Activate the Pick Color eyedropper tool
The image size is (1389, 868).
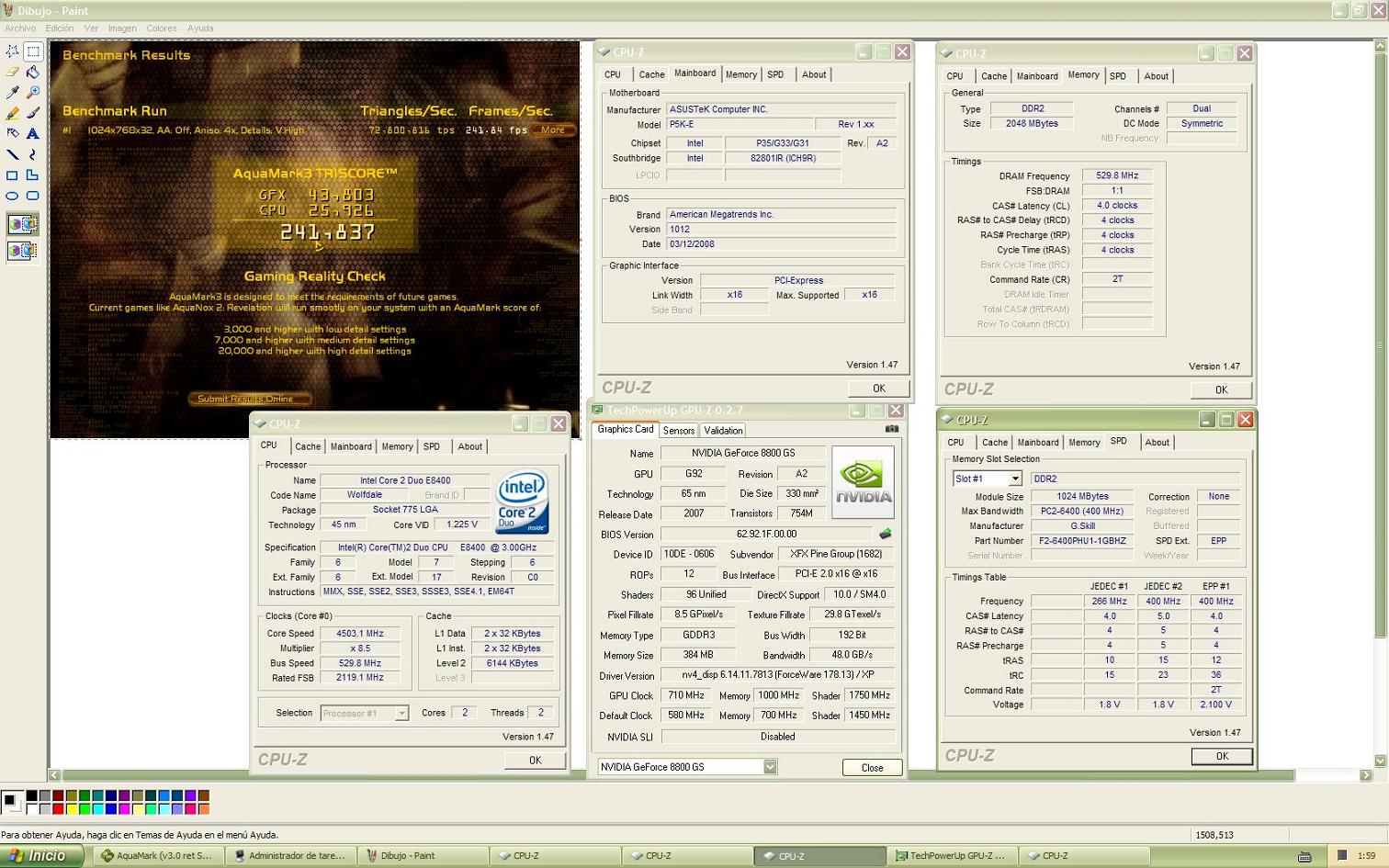12,93
